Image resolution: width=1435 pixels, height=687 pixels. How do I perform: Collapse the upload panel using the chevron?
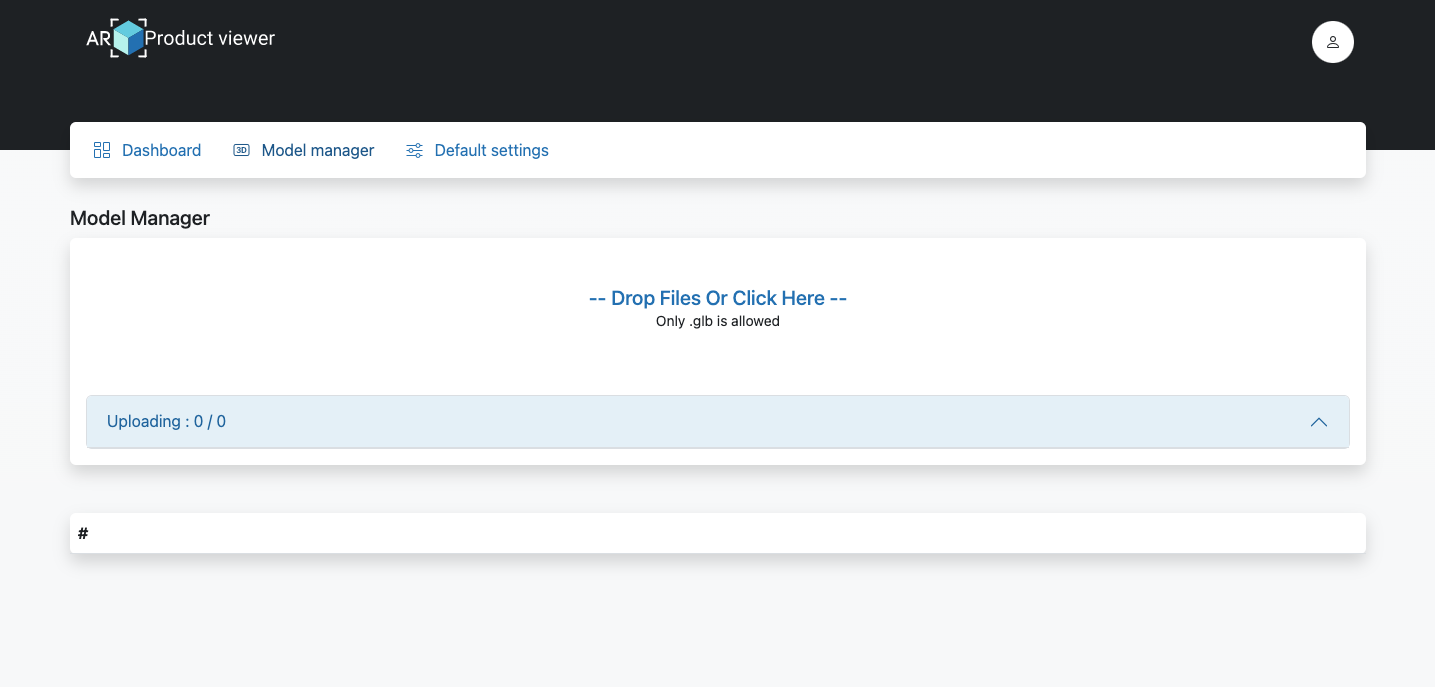(1318, 422)
